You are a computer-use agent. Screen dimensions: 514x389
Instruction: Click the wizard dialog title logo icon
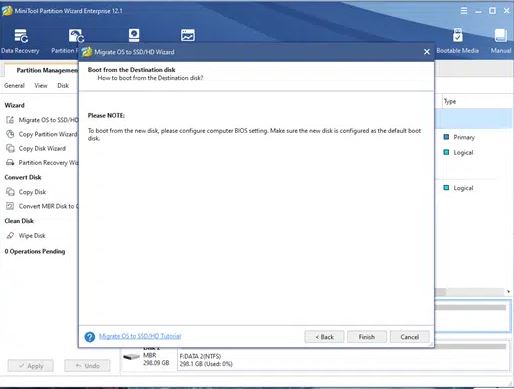click(87, 52)
